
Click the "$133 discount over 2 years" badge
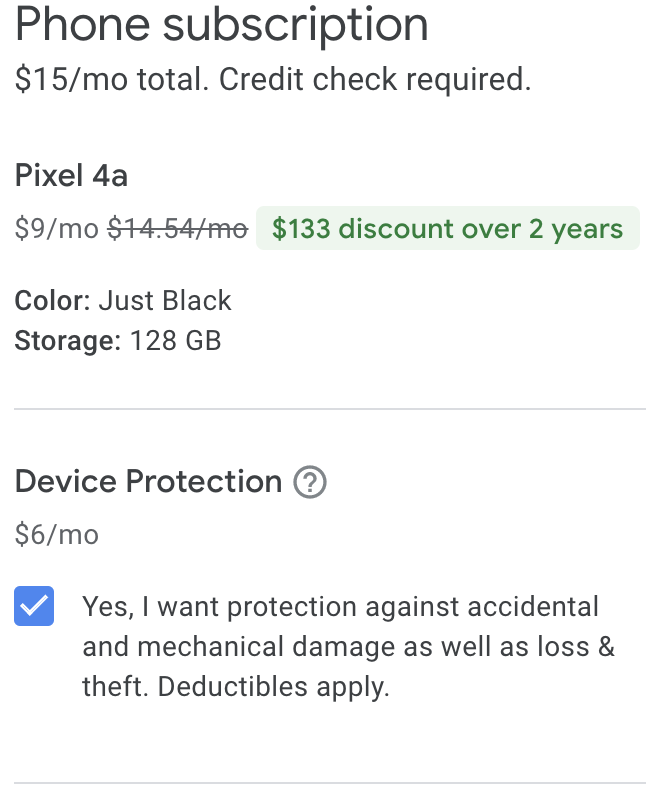(x=447, y=229)
